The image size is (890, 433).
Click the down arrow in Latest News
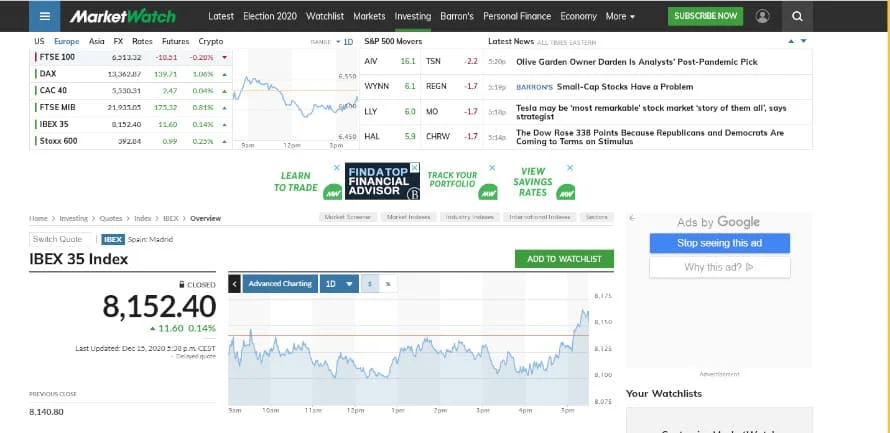(x=803, y=41)
